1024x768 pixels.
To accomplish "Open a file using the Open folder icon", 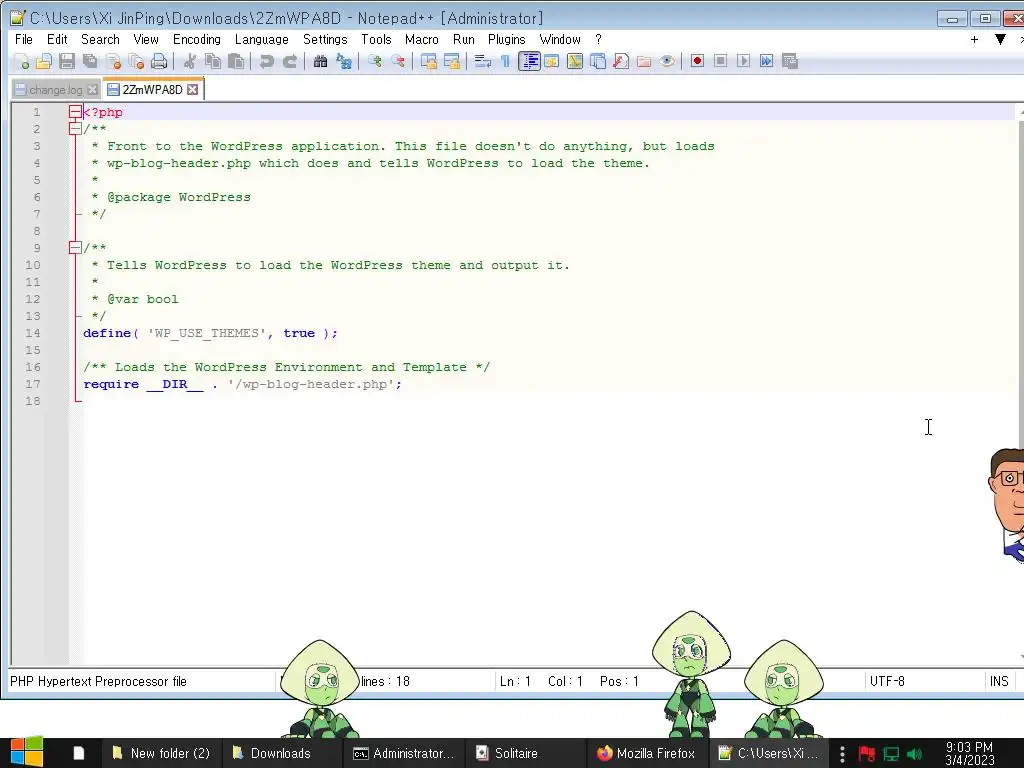I will click(44, 61).
